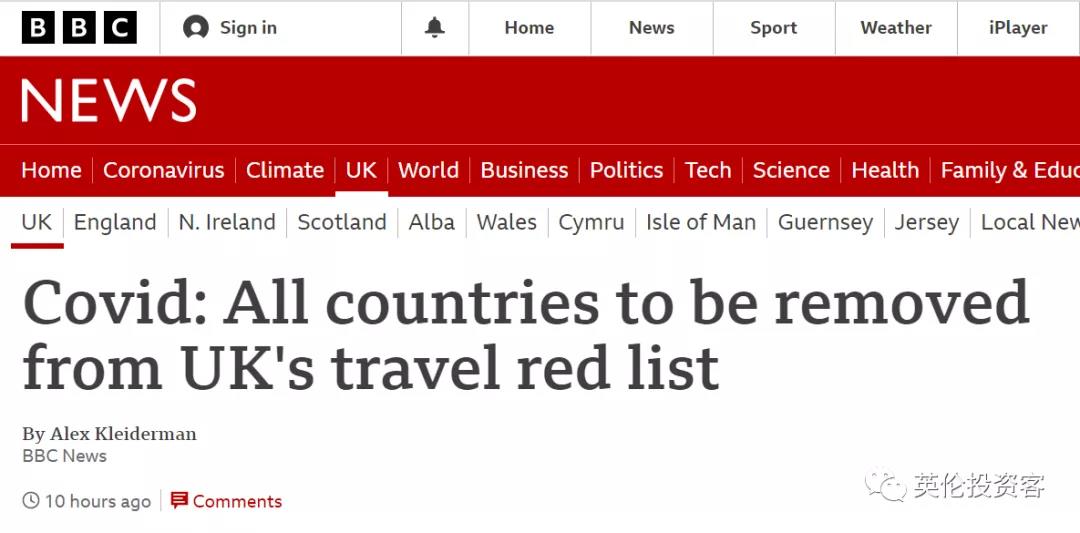The height and width of the screenshot is (533, 1080).
Task: Click the Sign in link
Action: 248,28
